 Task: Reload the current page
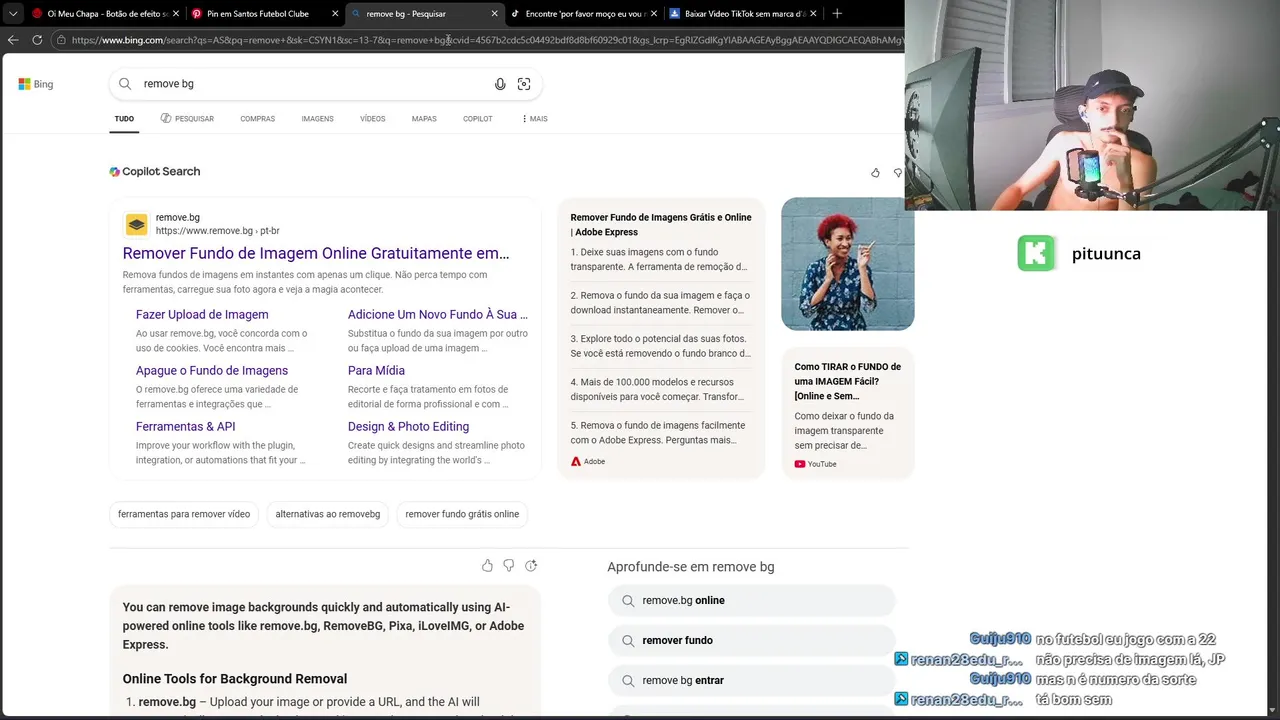pyautogui.click(x=37, y=40)
